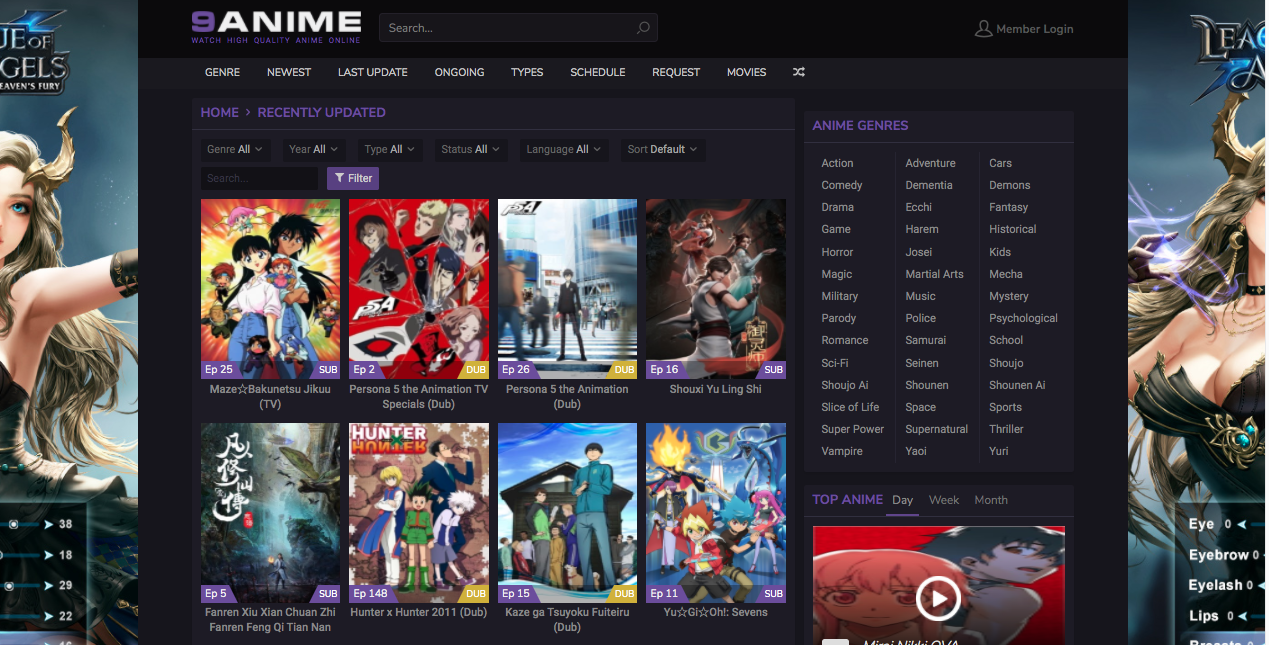
Task: Select the Martial Arts genre
Action: pyautogui.click(x=934, y=274)
